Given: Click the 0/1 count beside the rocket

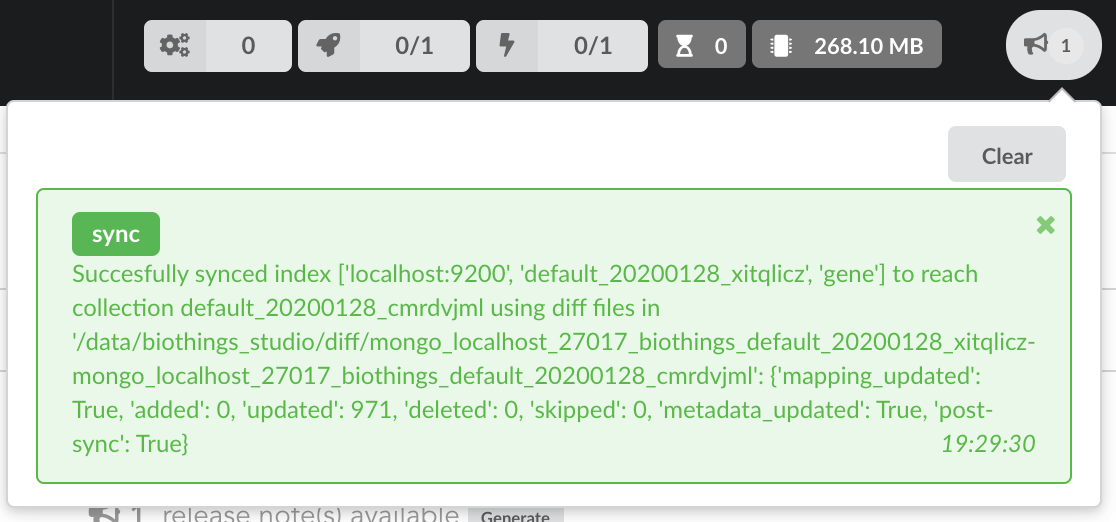Looking at the screenshot, I should click(x=414, y=46).
